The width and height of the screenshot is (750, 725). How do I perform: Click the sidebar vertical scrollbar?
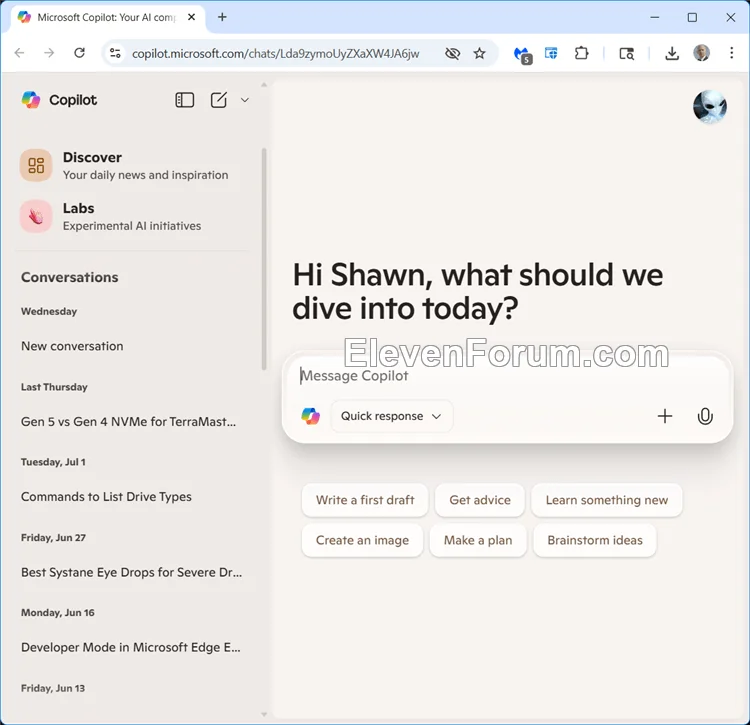[x=264, y=259]
